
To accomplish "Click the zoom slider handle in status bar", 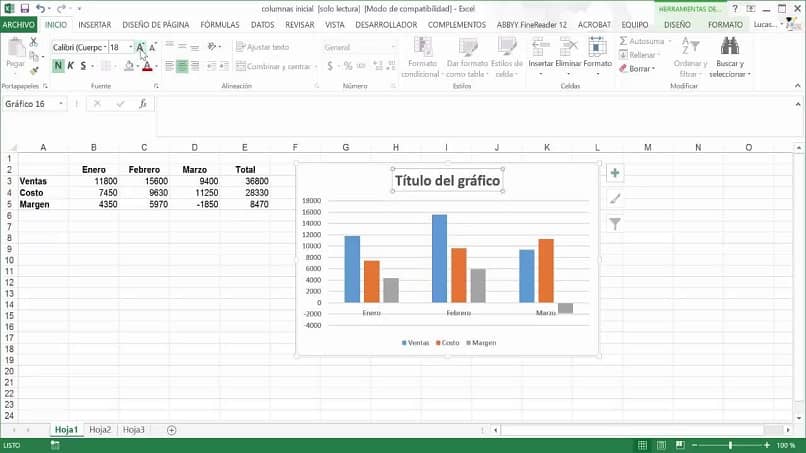I will [730, 445].
